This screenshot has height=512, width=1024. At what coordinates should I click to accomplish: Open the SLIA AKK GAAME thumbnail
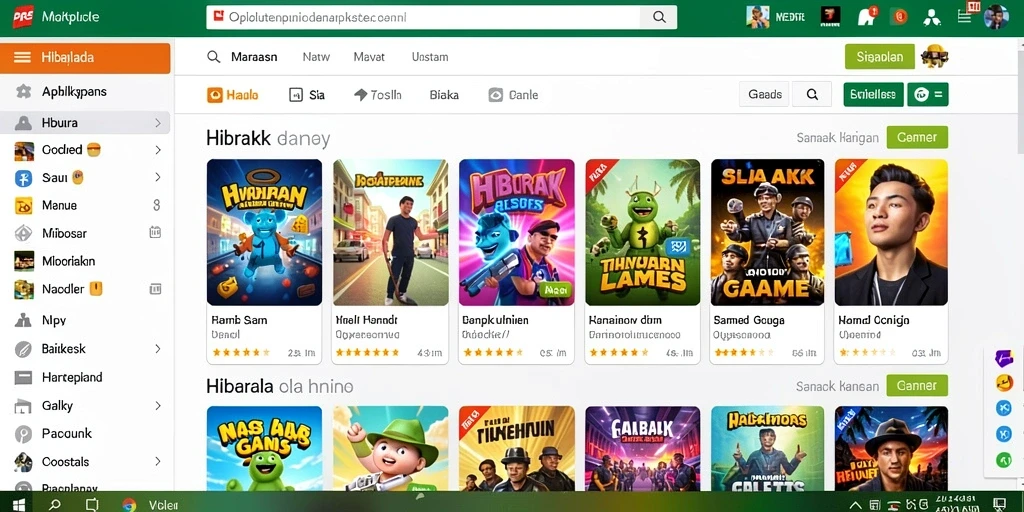click(767, 232)
